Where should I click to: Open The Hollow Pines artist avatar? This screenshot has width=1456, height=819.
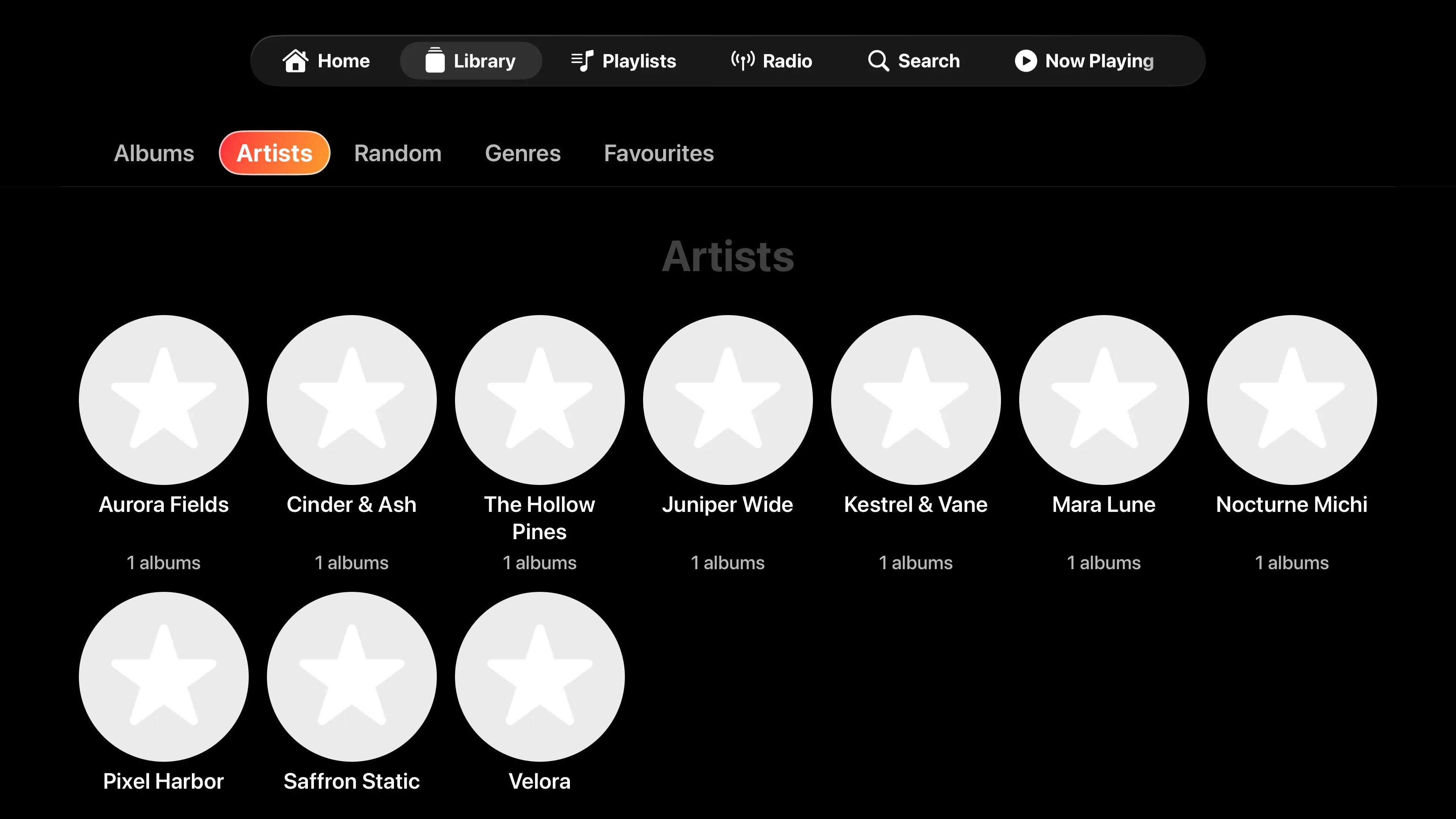point(540,400)
